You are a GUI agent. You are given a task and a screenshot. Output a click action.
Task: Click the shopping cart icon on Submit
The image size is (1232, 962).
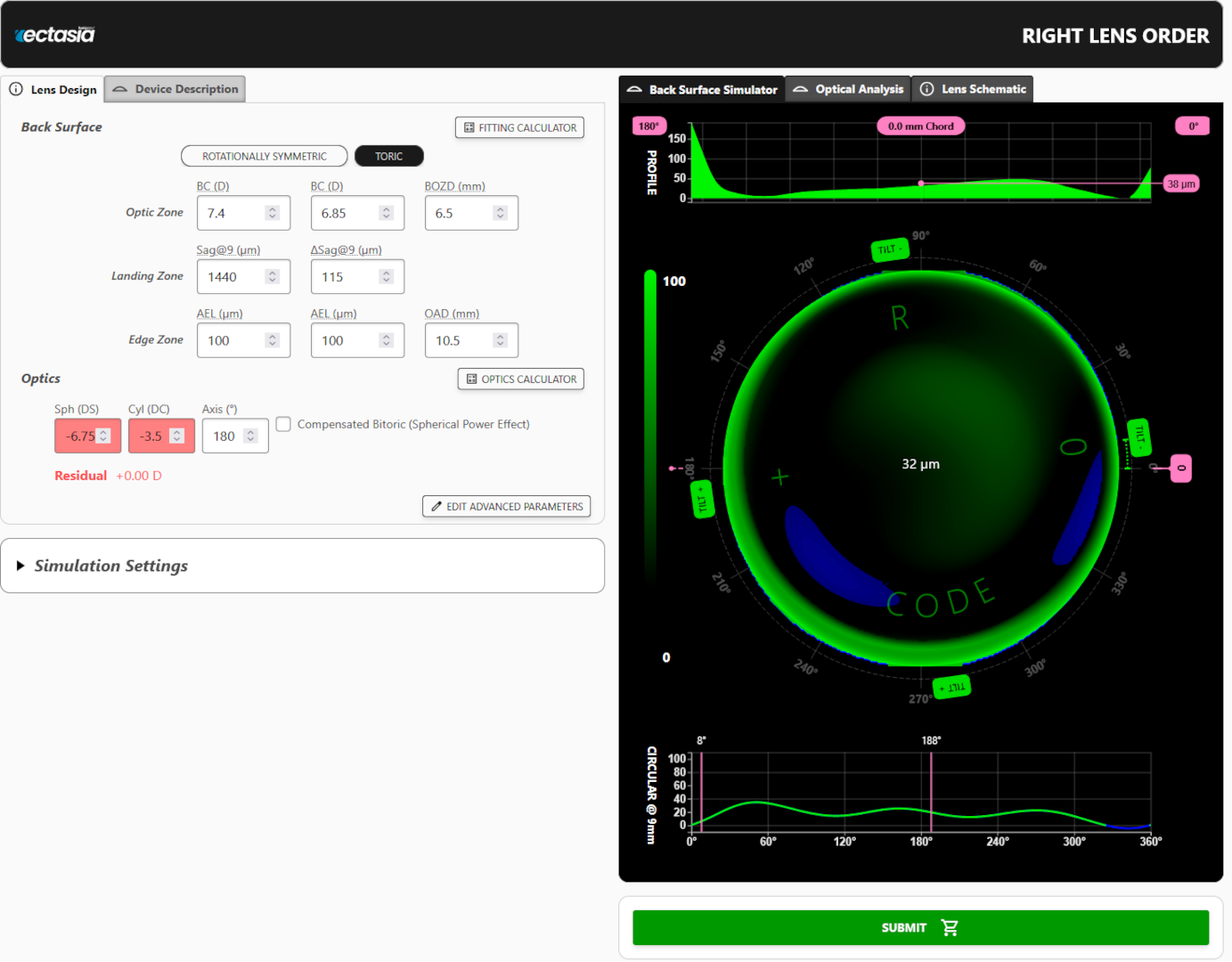(x=950, y=928)
